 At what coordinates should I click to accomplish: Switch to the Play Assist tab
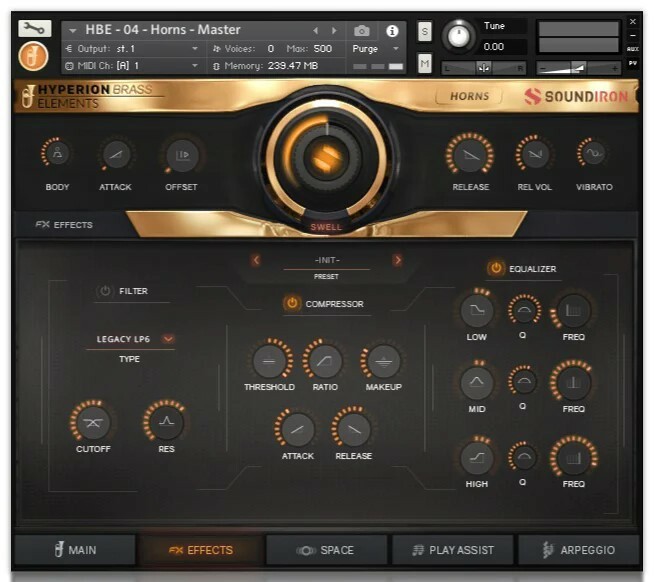coord(453,550)
